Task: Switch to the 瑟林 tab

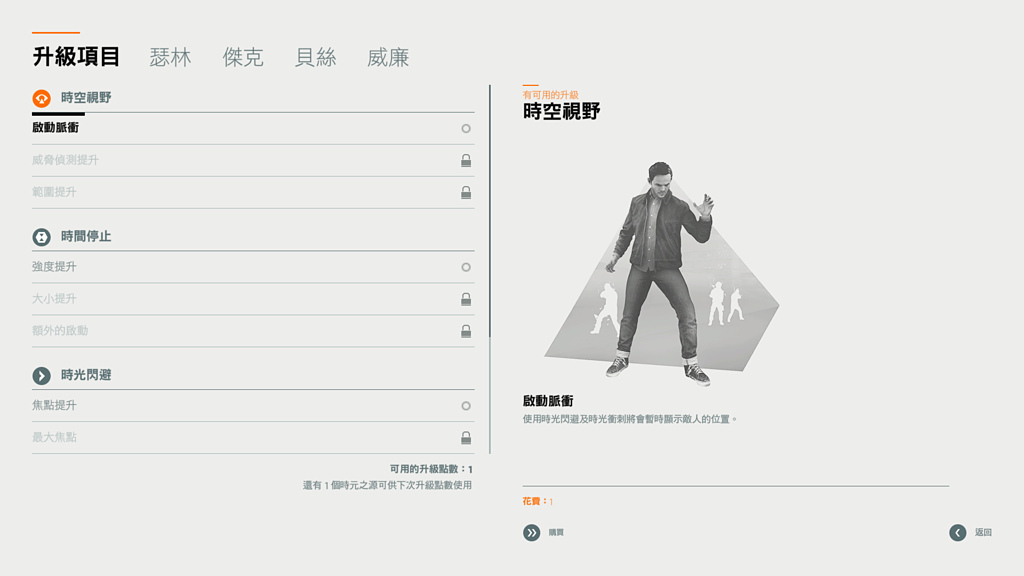Action: (x=170, y=57)
